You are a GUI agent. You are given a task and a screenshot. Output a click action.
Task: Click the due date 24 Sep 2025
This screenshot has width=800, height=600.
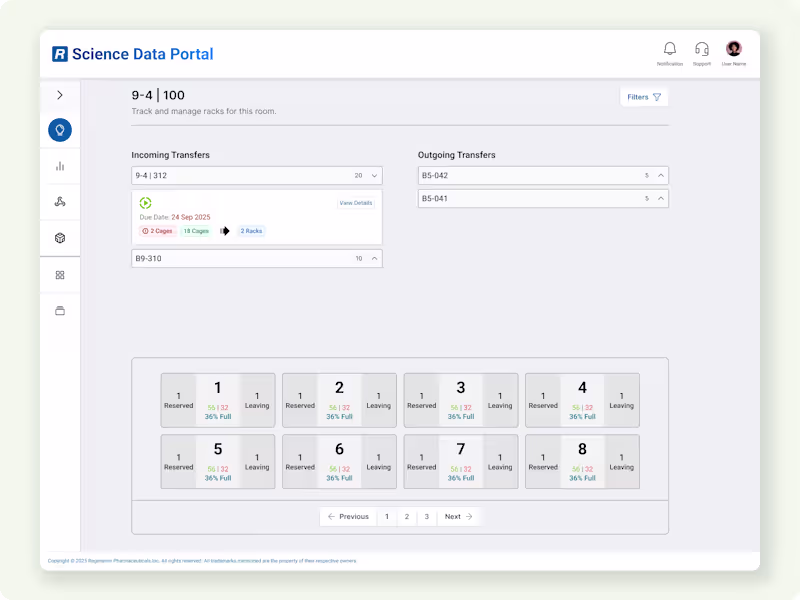tap(191, 217)
